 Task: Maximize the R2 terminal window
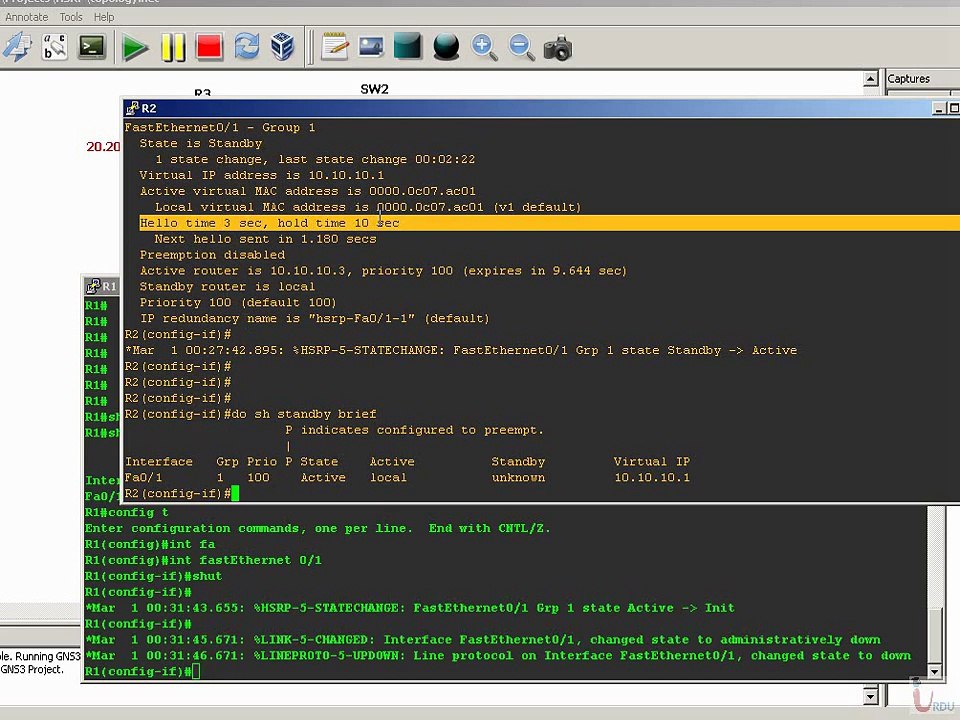tap(954, 108)
